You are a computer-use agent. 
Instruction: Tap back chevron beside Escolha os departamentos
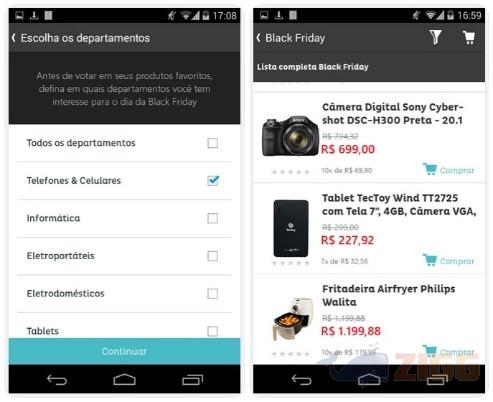point(13,38)
